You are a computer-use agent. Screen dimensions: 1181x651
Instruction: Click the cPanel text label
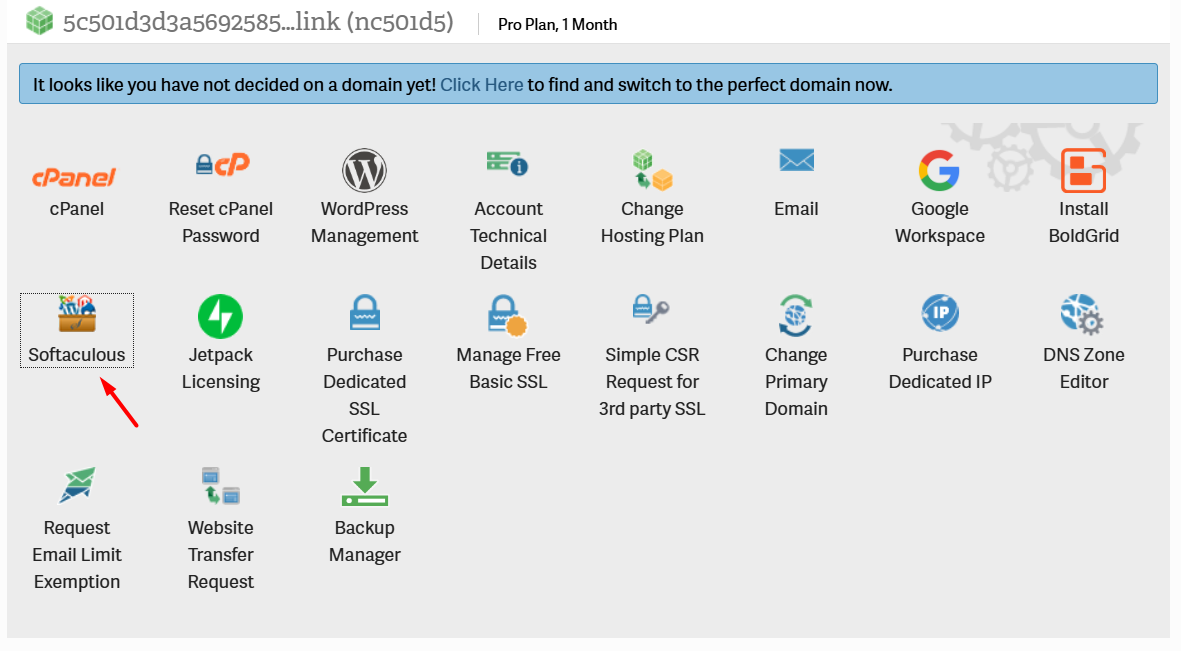[x=77, y=209]
